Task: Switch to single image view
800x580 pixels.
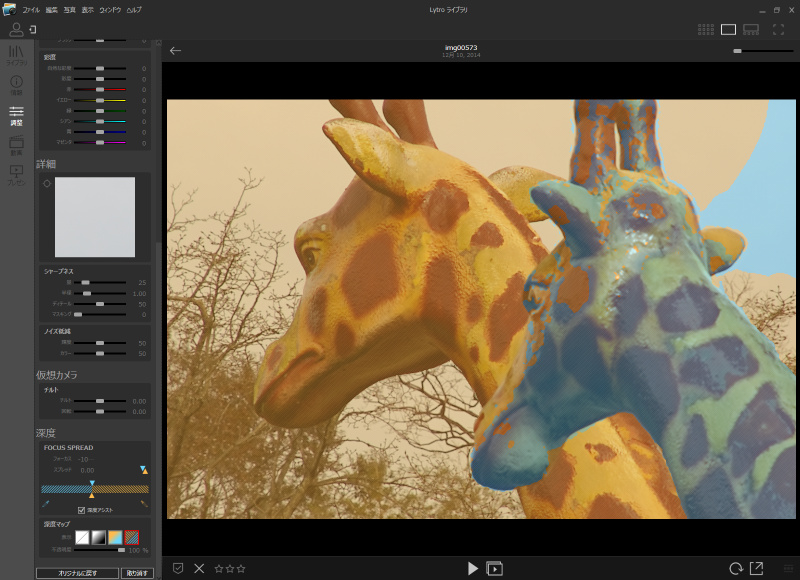Action: (728, 30)
